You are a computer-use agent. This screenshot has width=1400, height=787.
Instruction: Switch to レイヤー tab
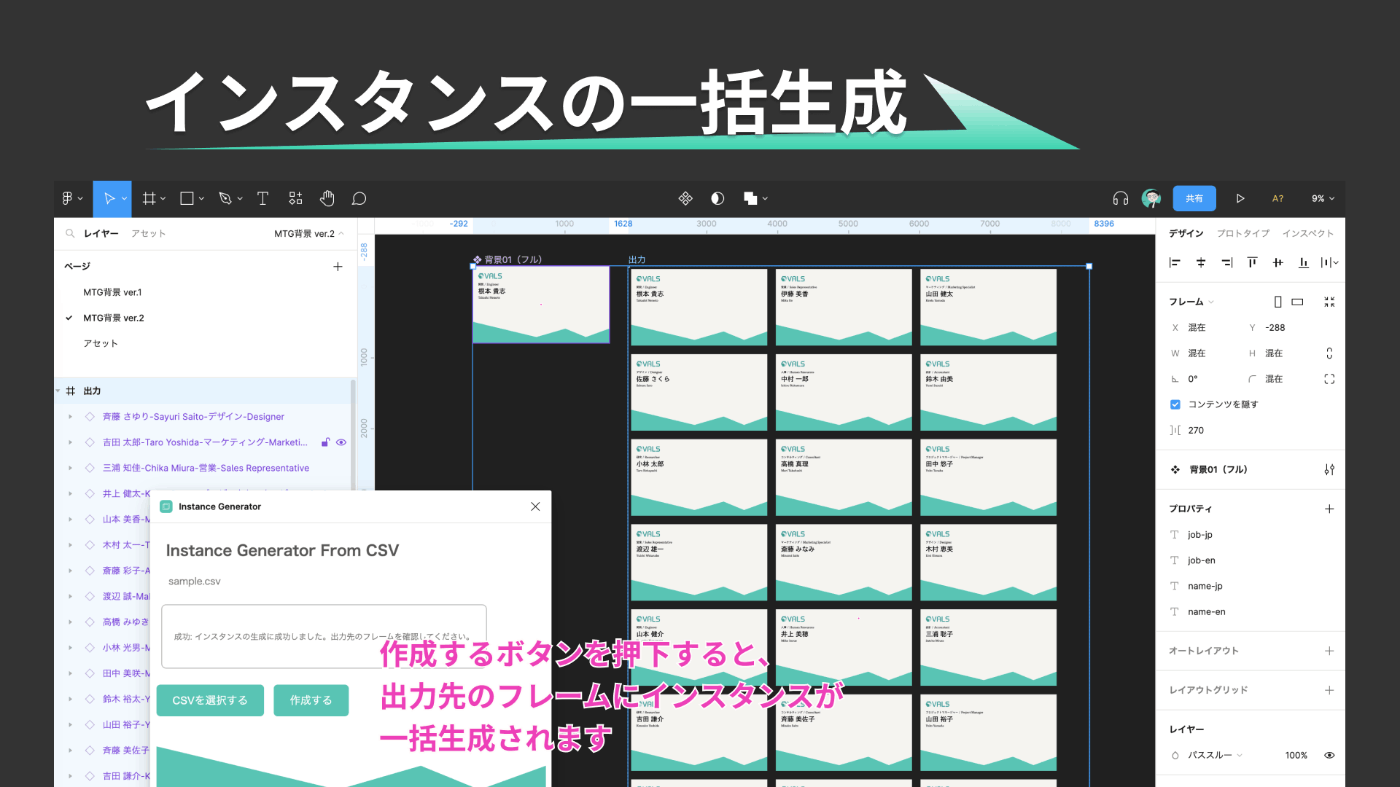[x=101, y=233]
